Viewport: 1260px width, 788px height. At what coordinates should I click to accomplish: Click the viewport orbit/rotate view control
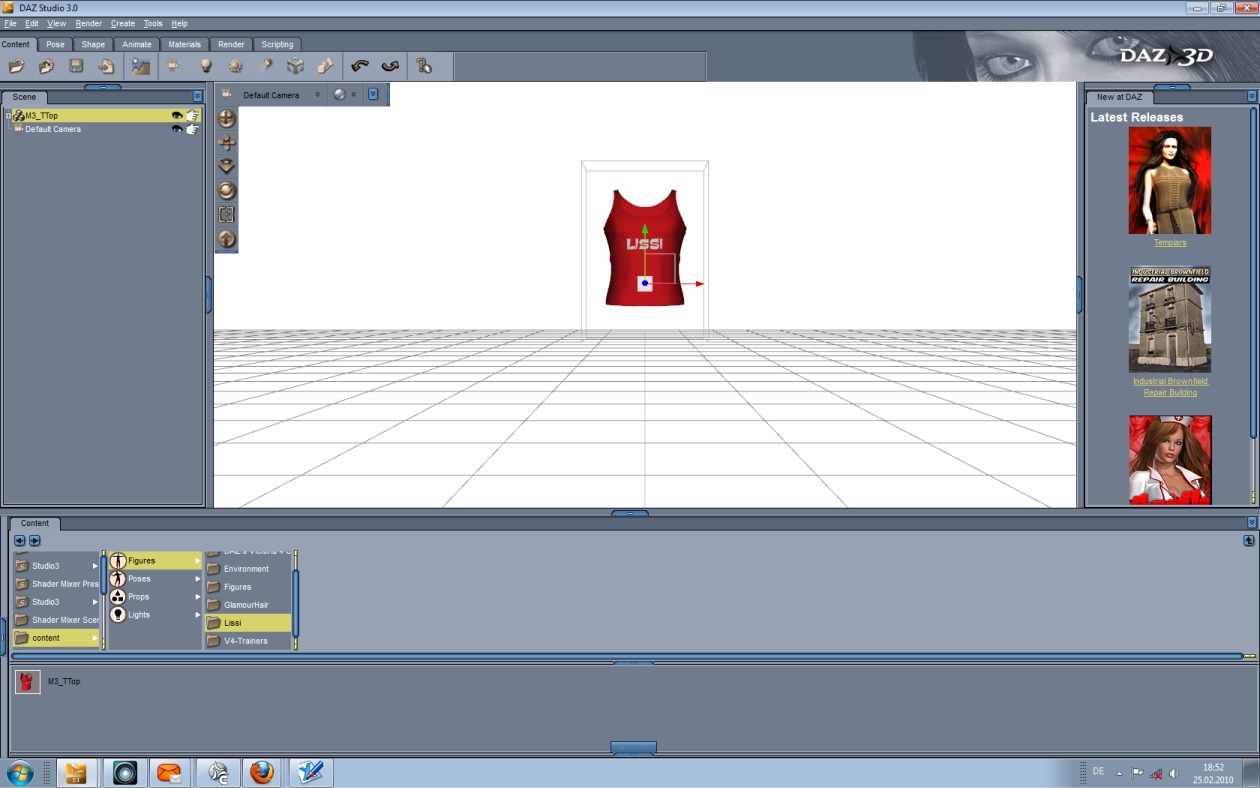(x=227, y=118)
